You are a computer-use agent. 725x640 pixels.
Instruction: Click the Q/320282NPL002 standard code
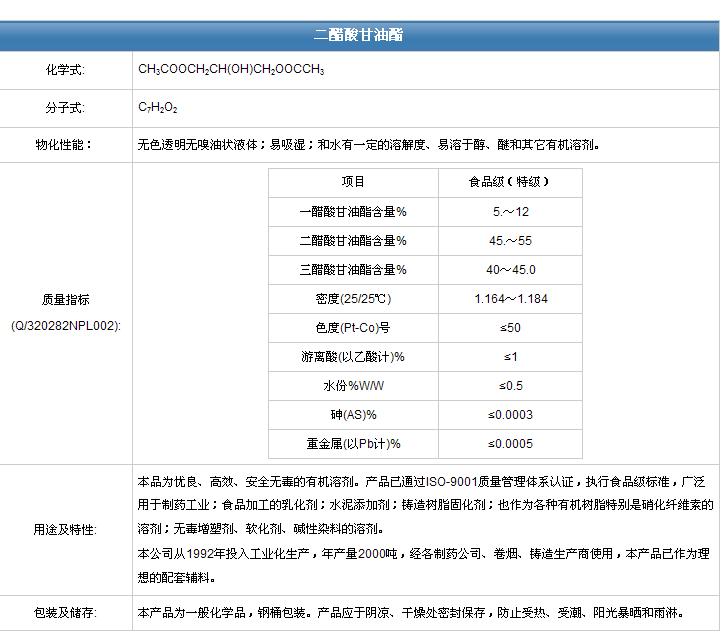click(65, 326)
